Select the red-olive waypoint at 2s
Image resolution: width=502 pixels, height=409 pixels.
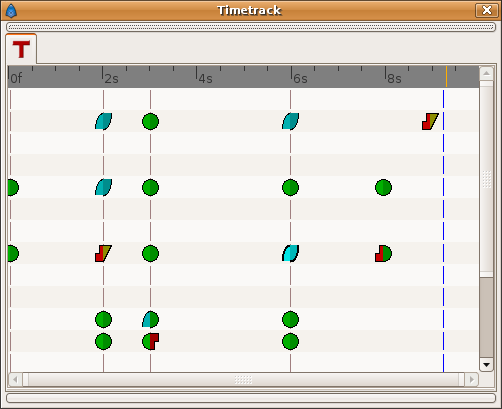pos(103,253)
